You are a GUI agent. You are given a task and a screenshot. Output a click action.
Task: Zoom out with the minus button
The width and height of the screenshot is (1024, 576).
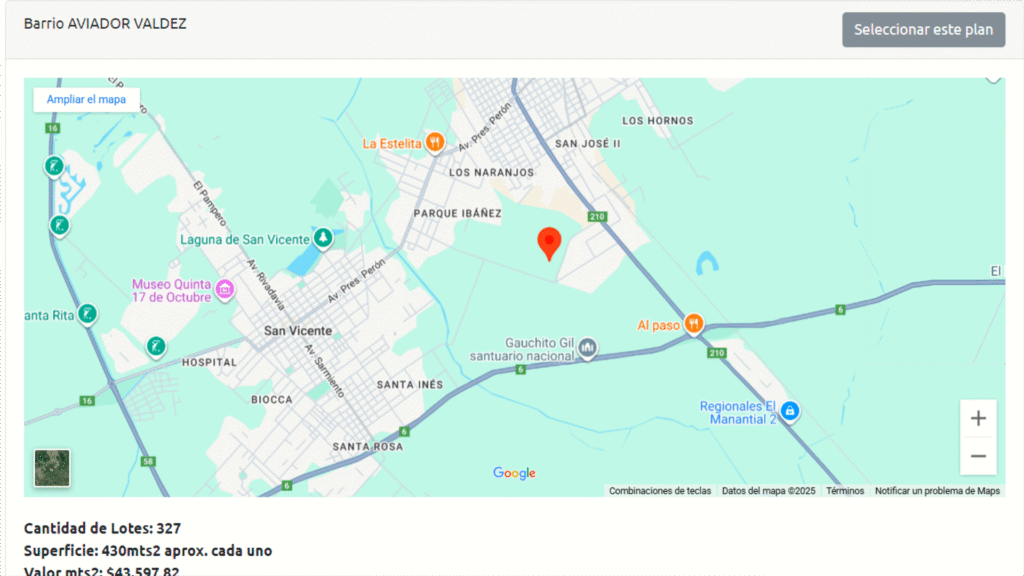pos(978,456)
